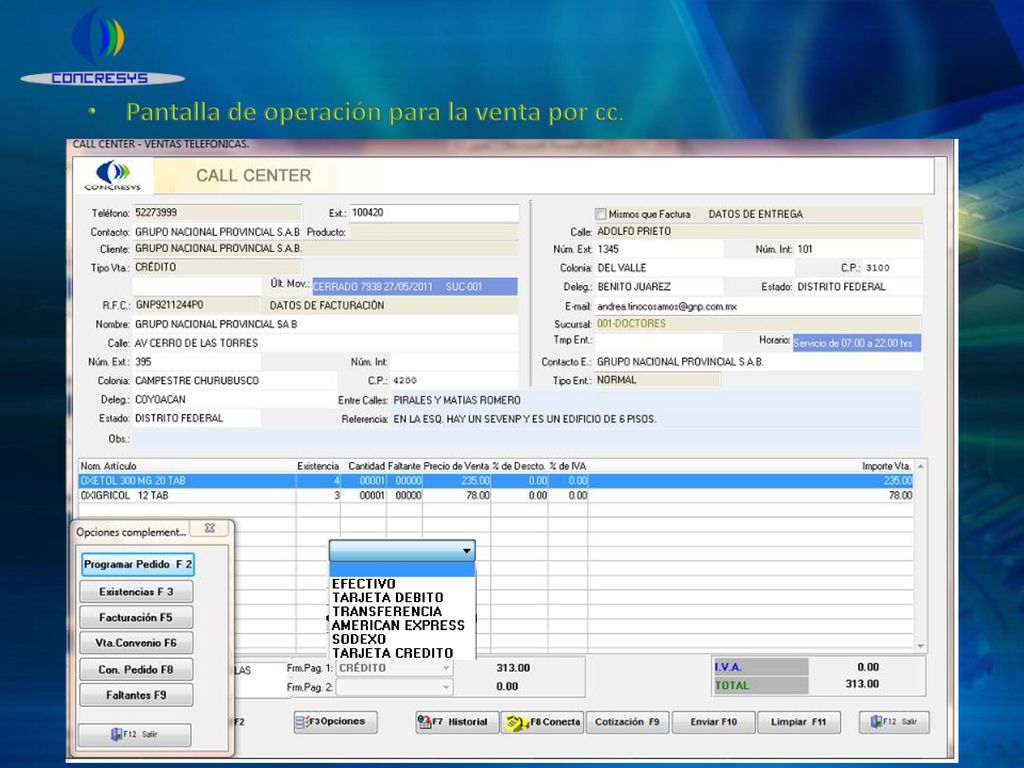Click into the empty Obs. field
The height and width of the screenshot is (768, 1024).
pos(526,439)
